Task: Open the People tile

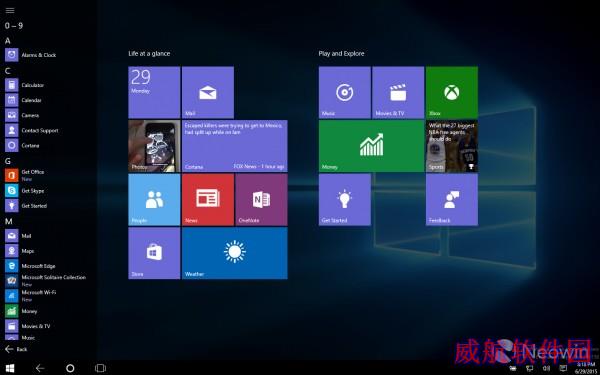Action: 154,199
